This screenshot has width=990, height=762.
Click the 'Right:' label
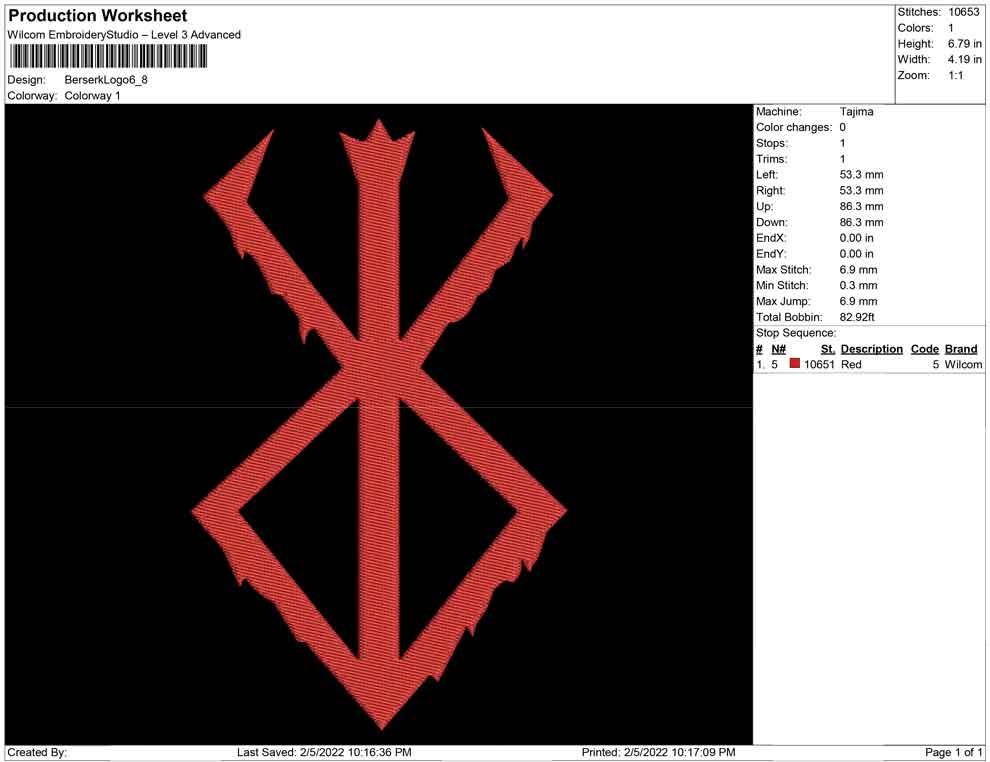click(770, 191)
